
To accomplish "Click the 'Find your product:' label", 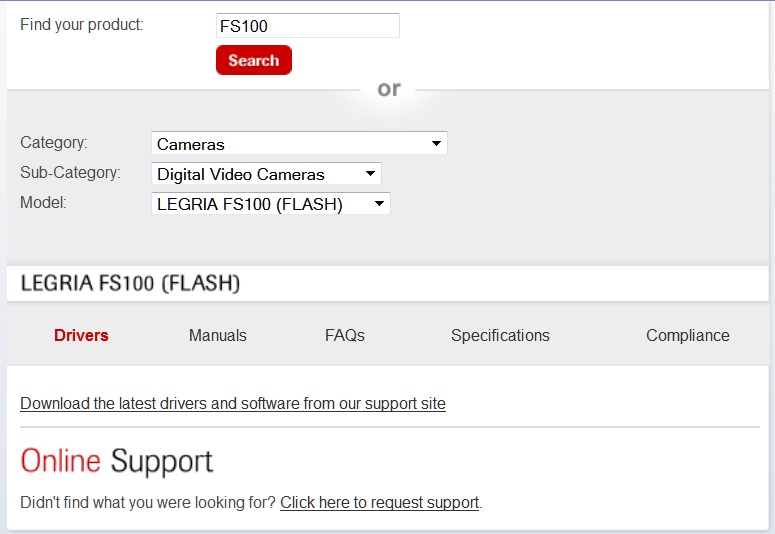I will 82,24.
